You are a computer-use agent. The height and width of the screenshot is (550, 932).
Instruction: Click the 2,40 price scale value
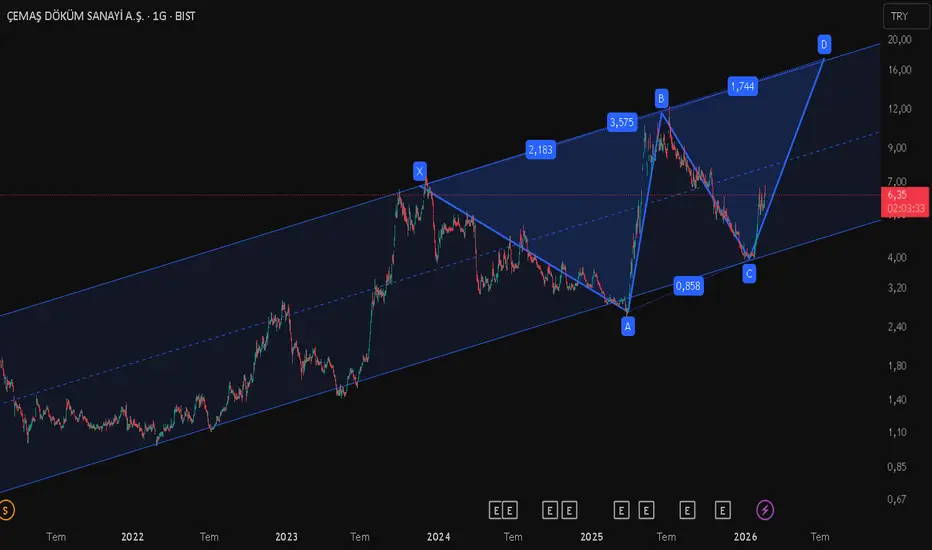[x=897, y=327]
